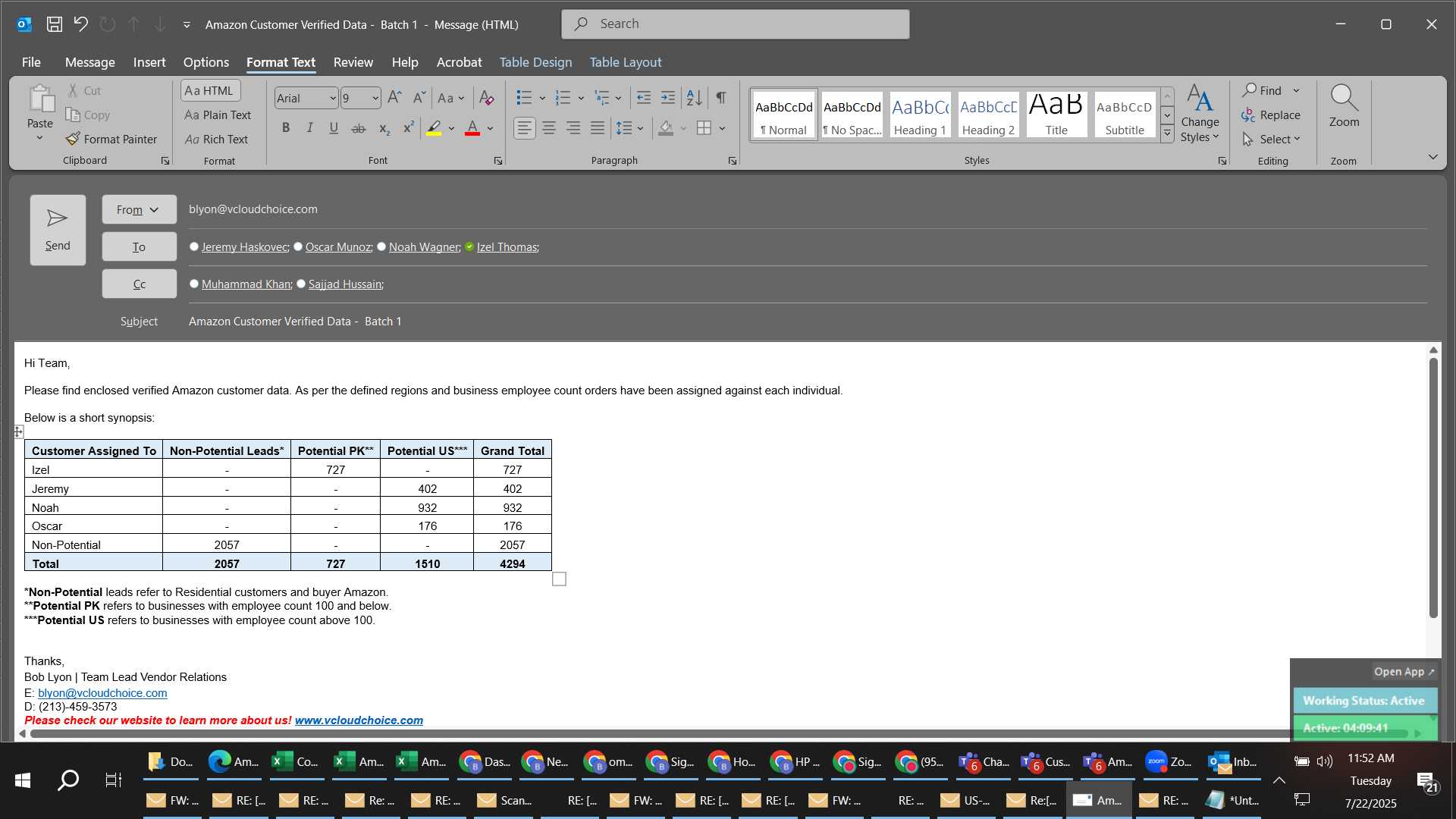
Task: Select HTML message format
Action: coord(210,90)
